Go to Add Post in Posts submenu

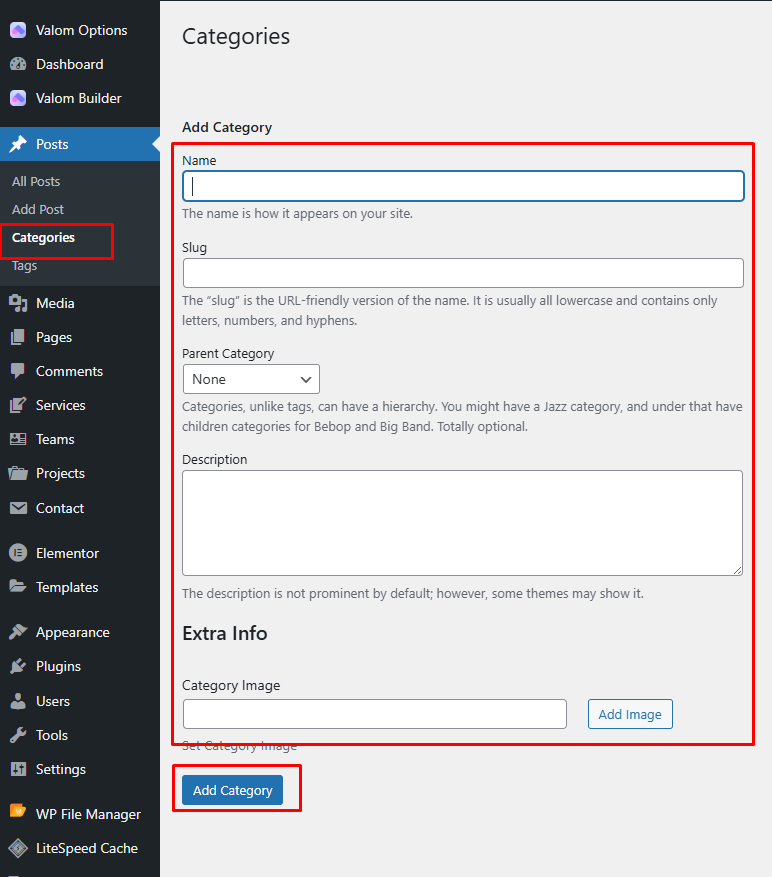click(38, 209)
